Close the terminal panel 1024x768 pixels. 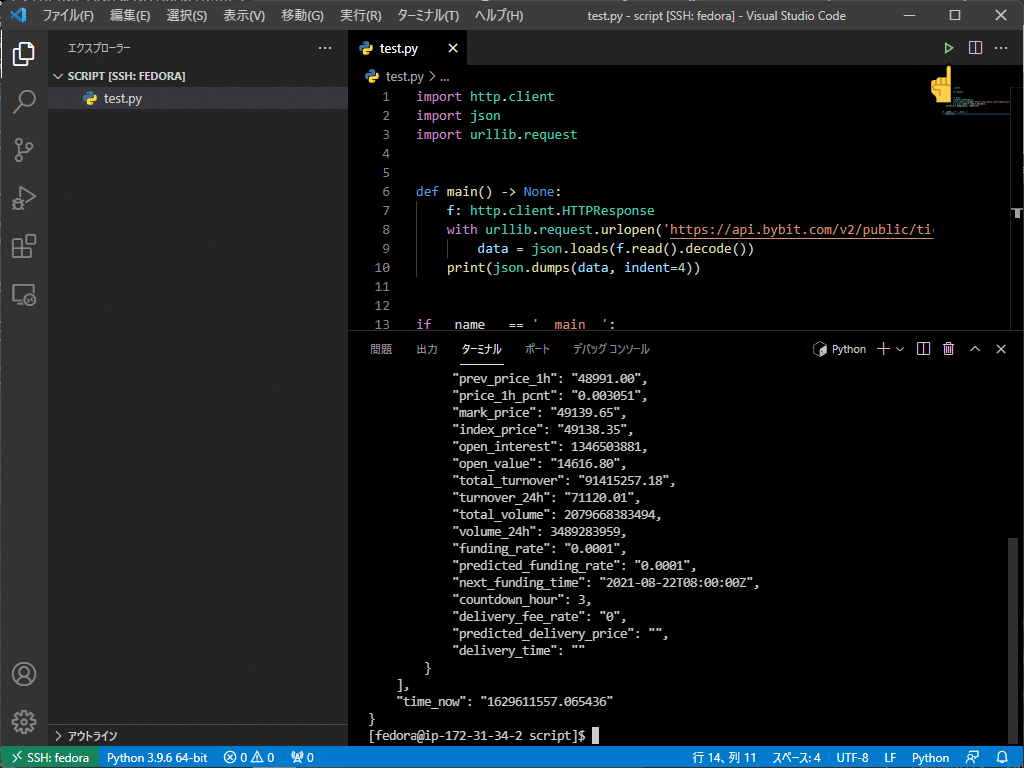pyautogui.click(x=1000, y=349)
